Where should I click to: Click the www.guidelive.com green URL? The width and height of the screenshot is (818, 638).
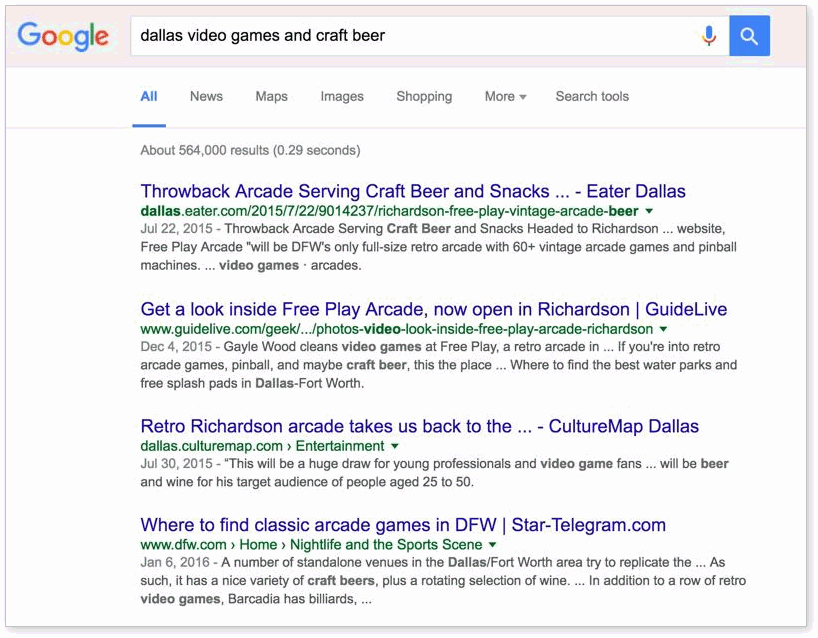pyautogui.click(x=396, y=329)
